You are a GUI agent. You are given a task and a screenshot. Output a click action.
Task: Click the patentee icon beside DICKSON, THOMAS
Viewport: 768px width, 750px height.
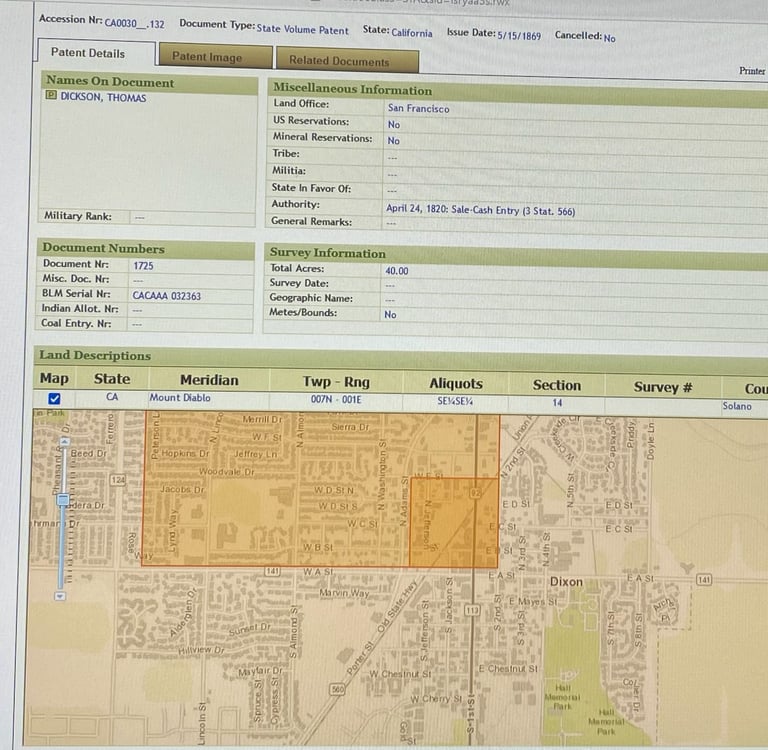[x=51, y=95]
